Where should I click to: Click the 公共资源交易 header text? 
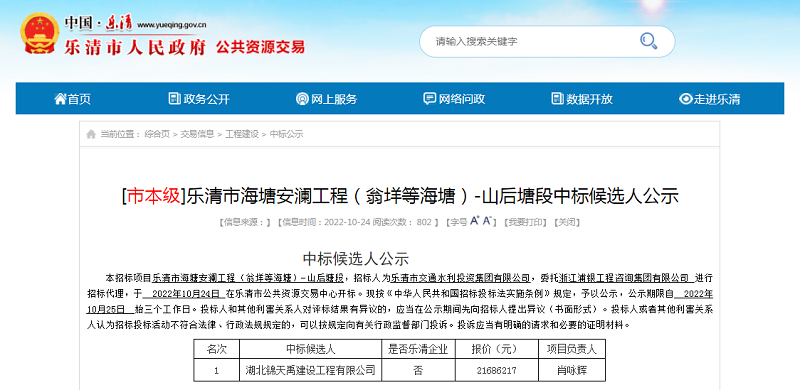click(x=261, y=47)
